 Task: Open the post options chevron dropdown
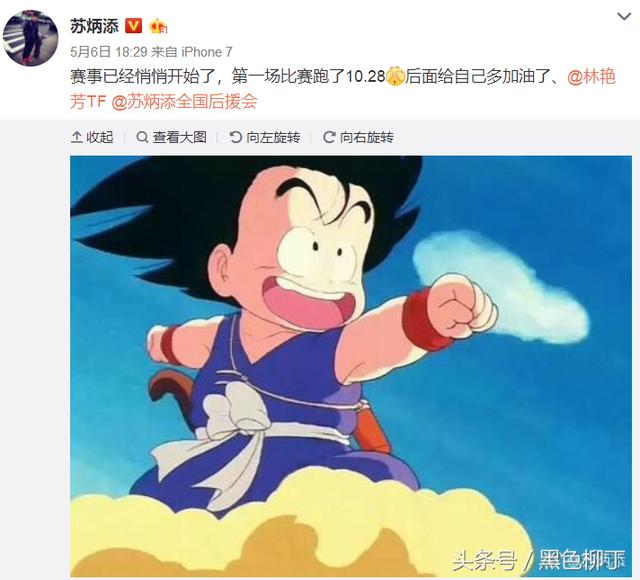click(624, 17)
